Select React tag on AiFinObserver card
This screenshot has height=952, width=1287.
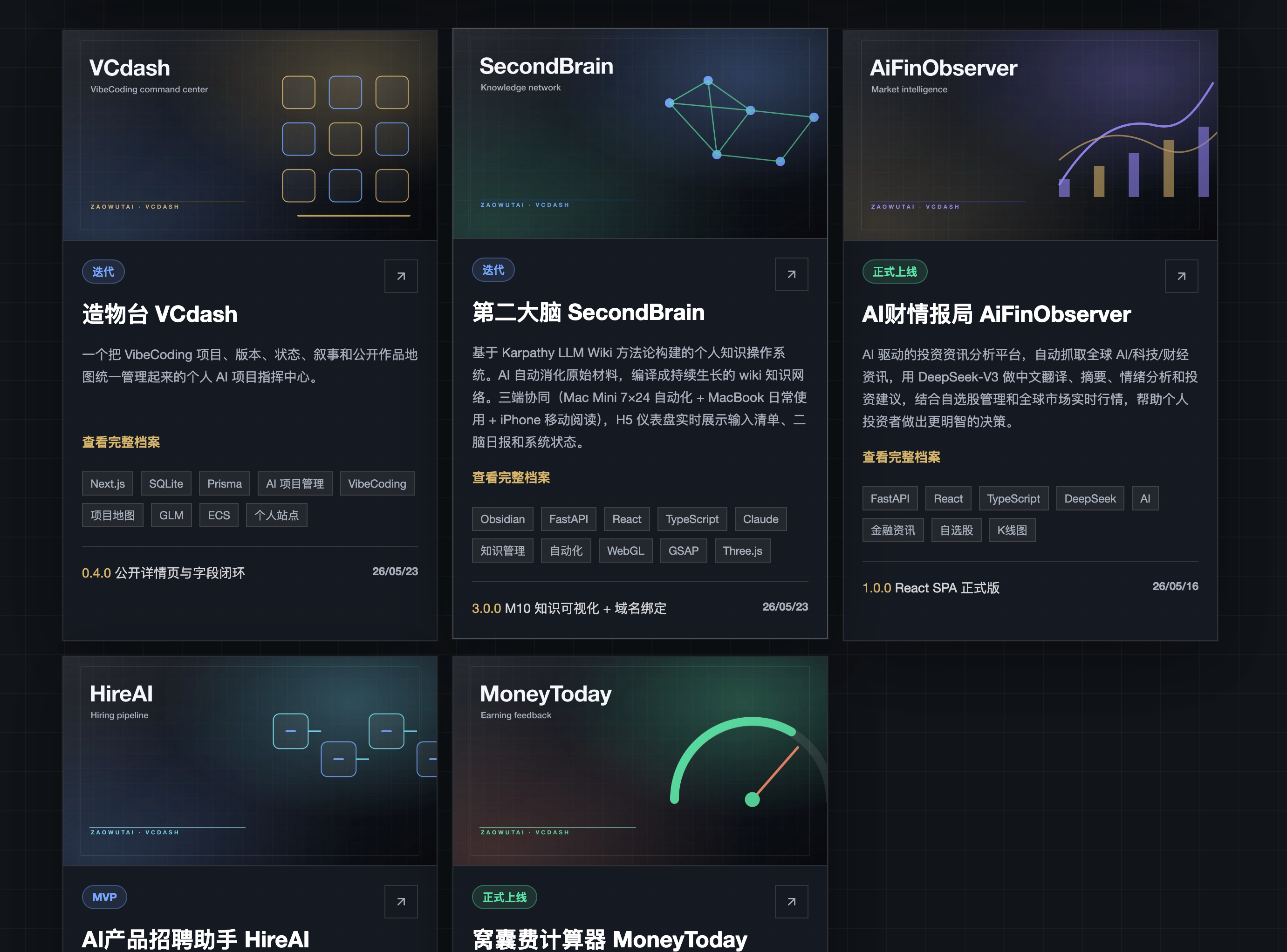tap(948, 498)
